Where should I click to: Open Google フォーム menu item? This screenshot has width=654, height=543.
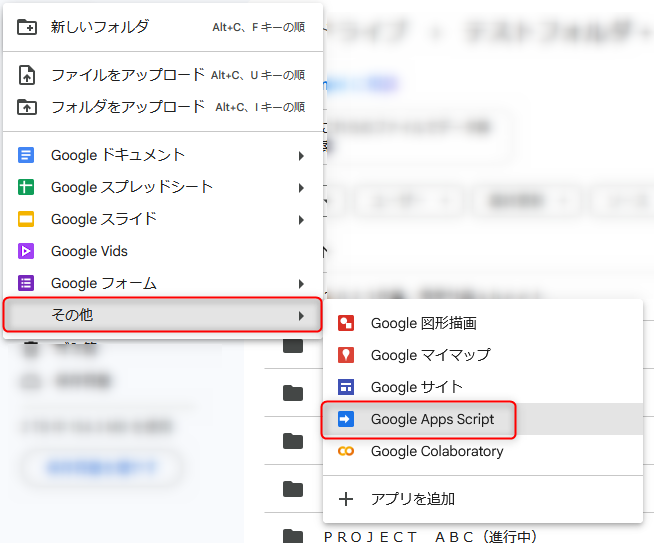coord(163,283)
